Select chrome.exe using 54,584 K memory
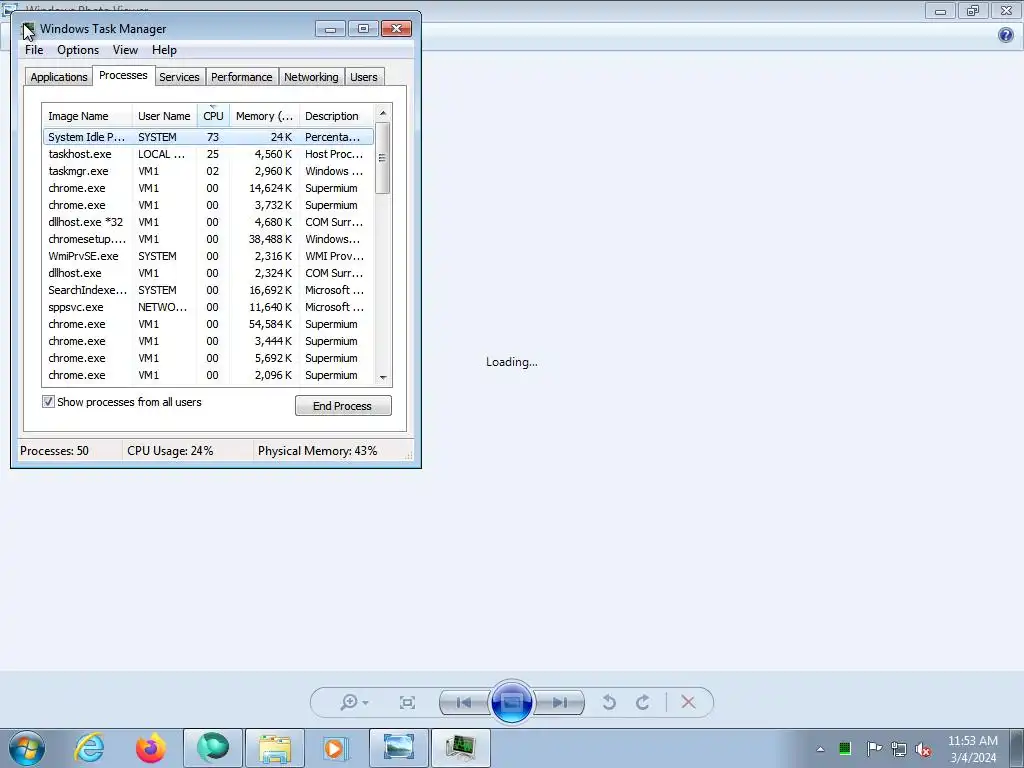The image size is (1024, 768). point(208,324)
